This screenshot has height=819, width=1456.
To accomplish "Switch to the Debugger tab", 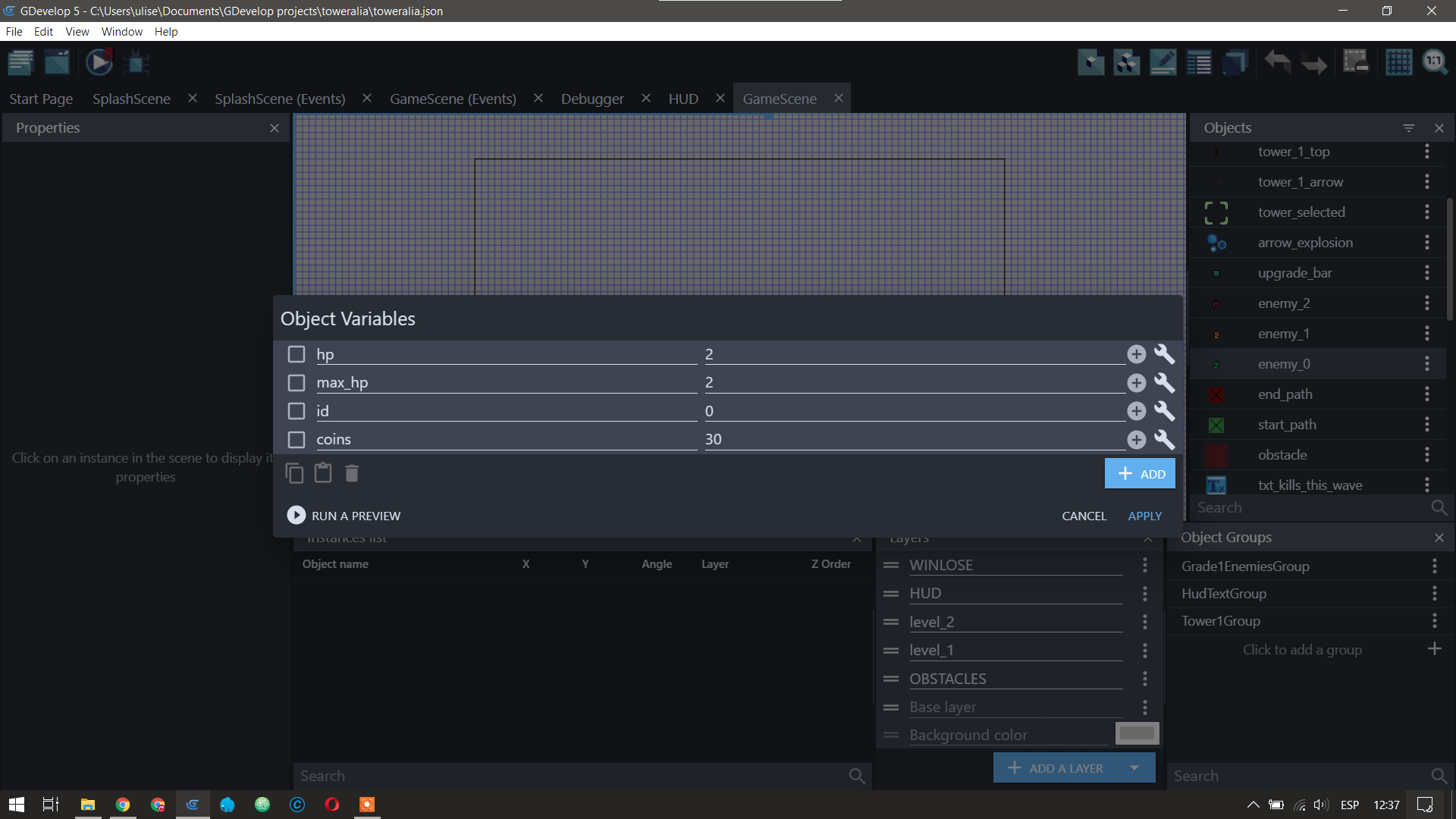I will coord(592,99).
